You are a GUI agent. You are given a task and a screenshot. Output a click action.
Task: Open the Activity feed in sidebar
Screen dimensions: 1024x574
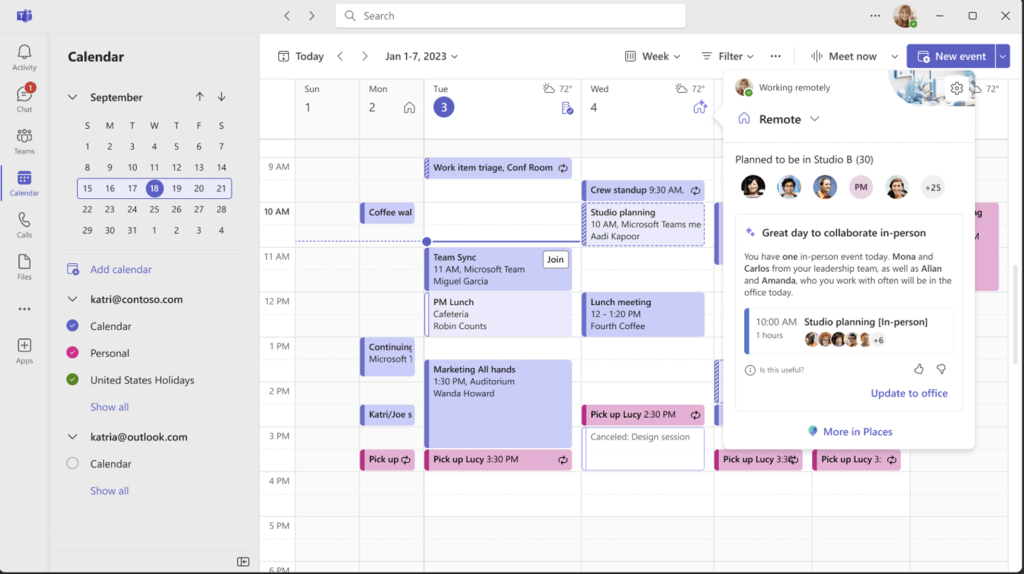tap(24, 57)
